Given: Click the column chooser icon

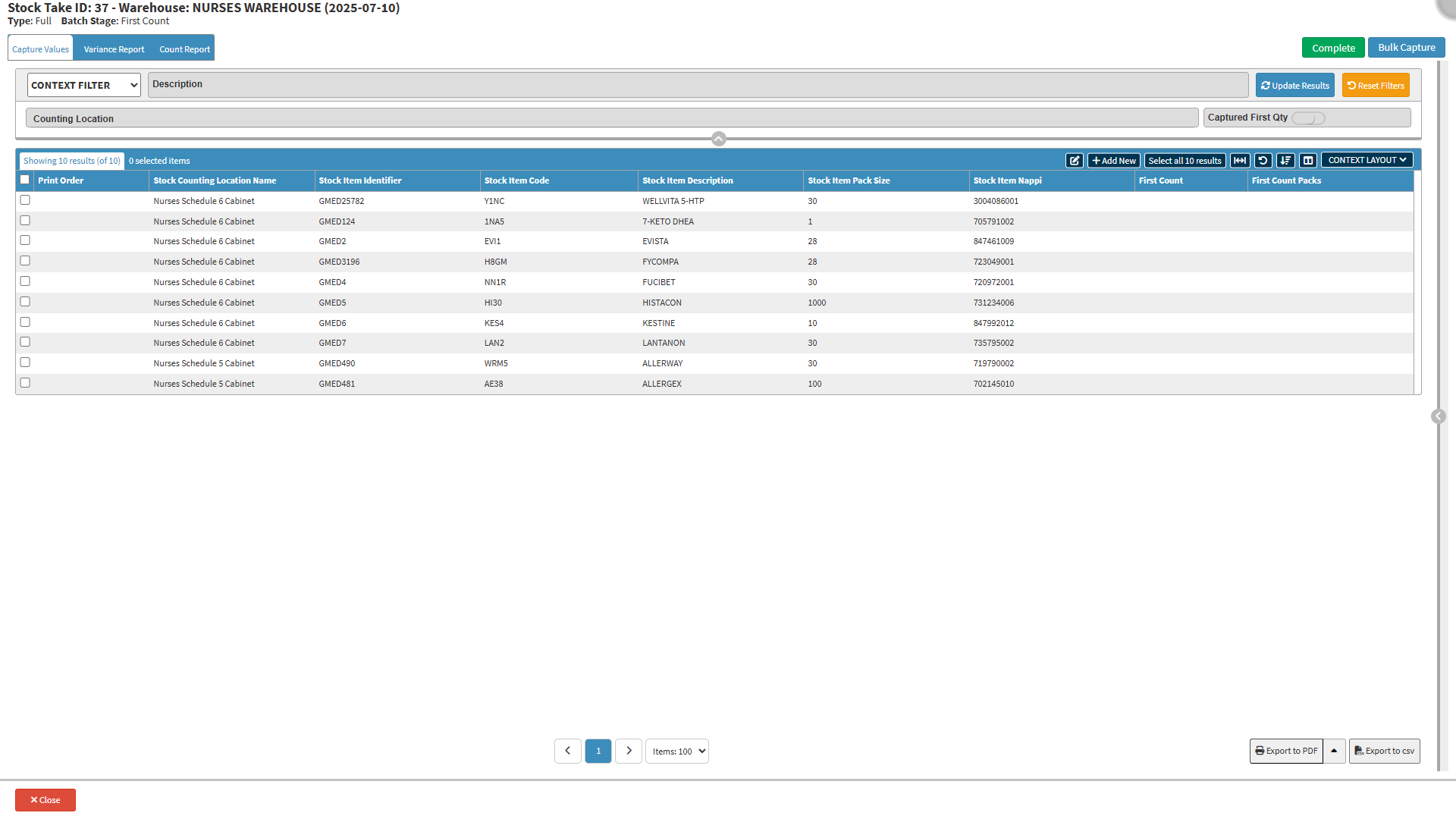Looking at the screenshot, I should click(1308, 161).
